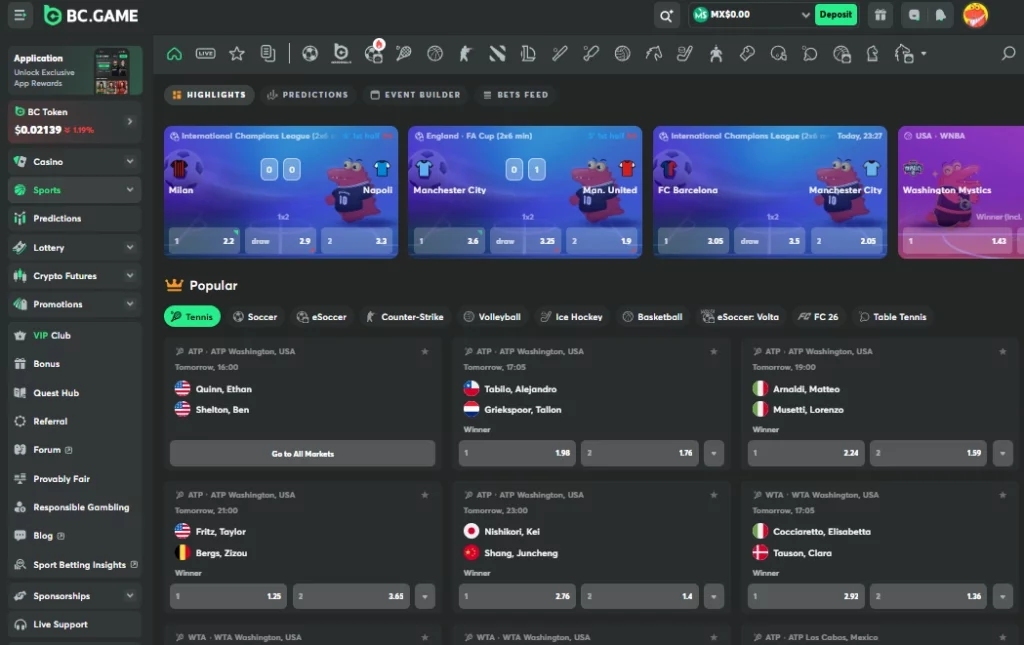Select the soccer ball sport icon
The image size is (1024, 645).
[310, 54]
